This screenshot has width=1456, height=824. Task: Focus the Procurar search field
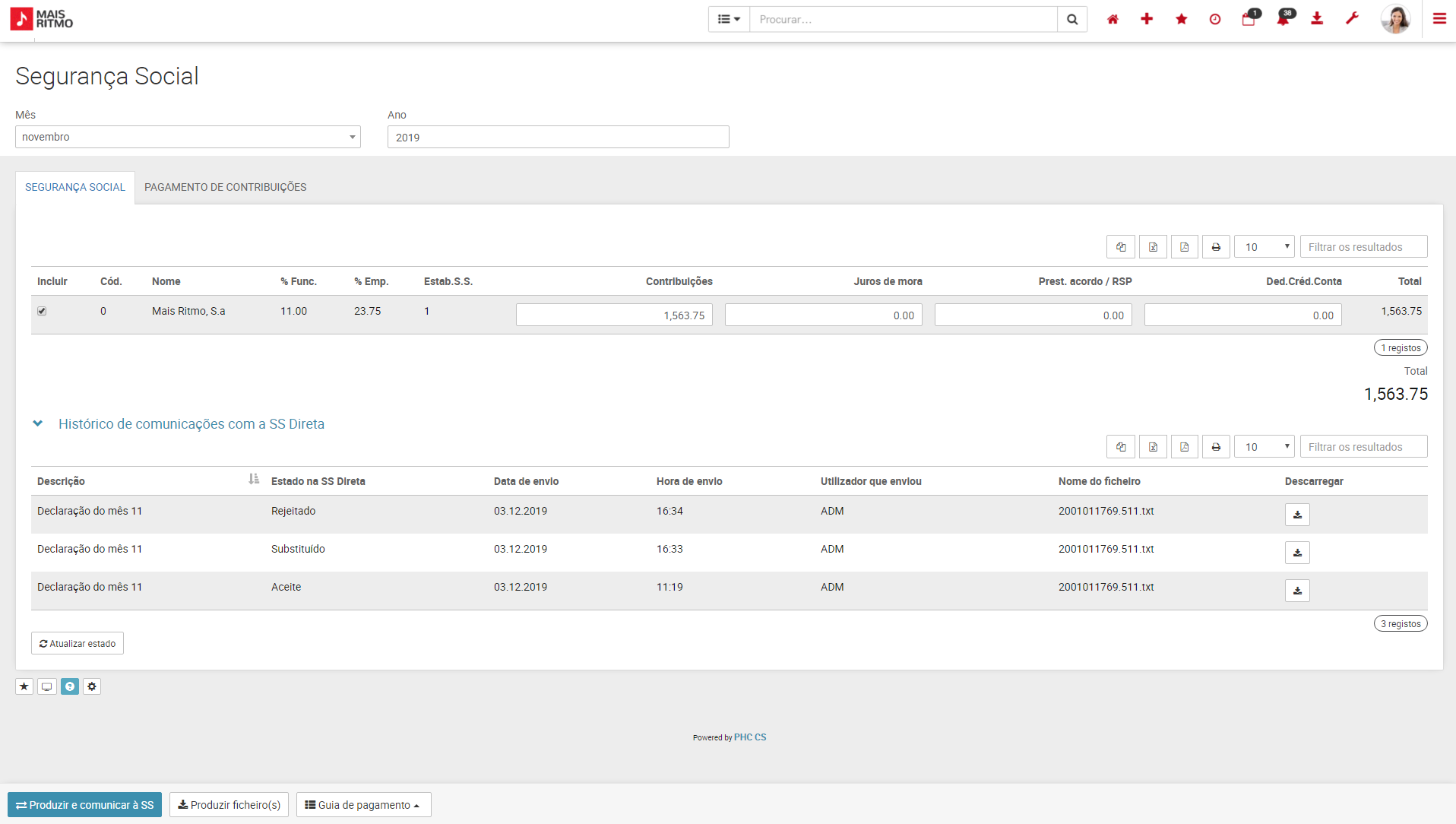pyautogui.click(x=903, y=19)
